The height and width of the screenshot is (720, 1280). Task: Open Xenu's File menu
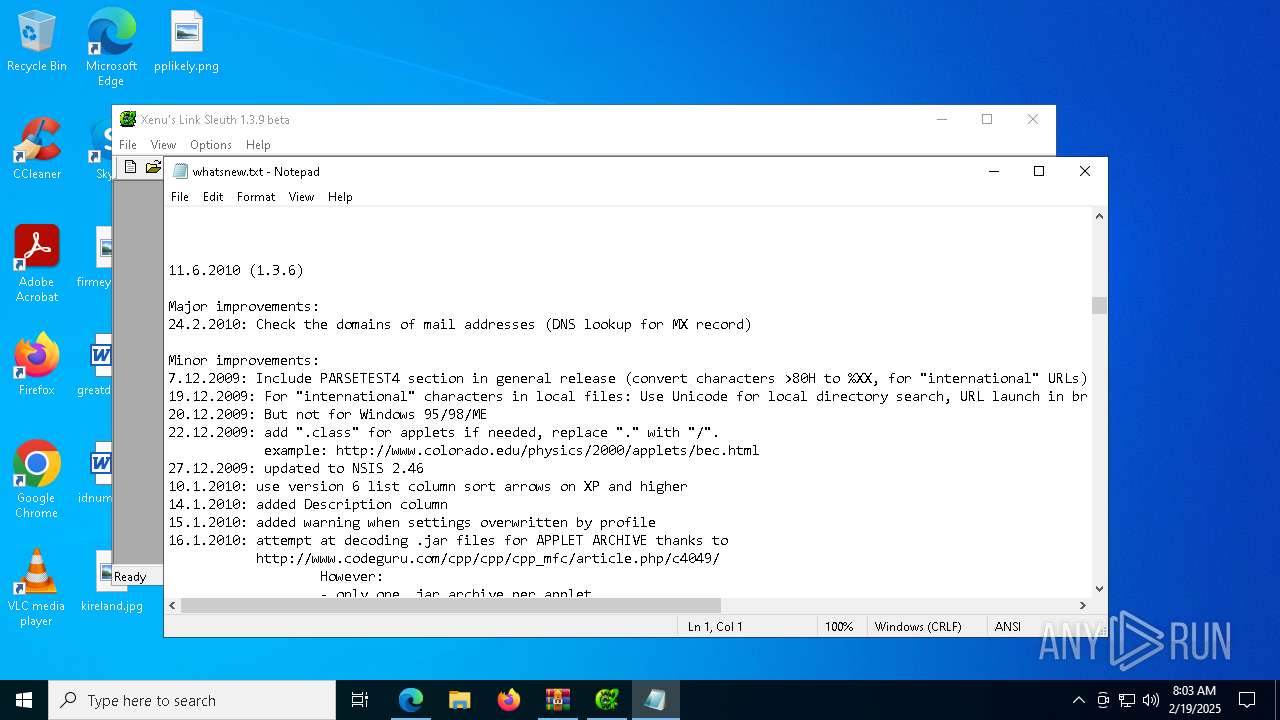(128, 145)
